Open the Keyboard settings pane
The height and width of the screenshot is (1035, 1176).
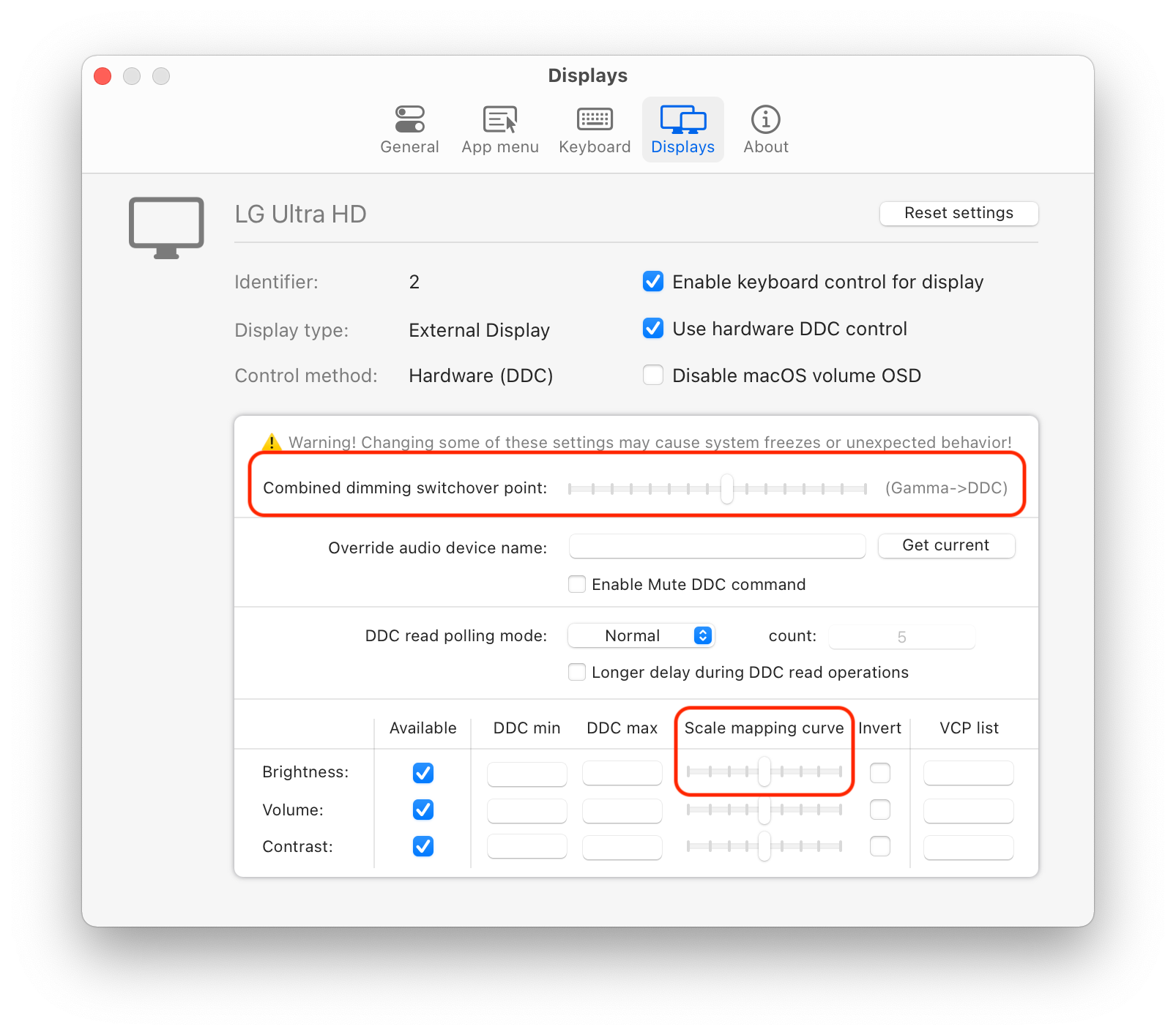(595, 130)
